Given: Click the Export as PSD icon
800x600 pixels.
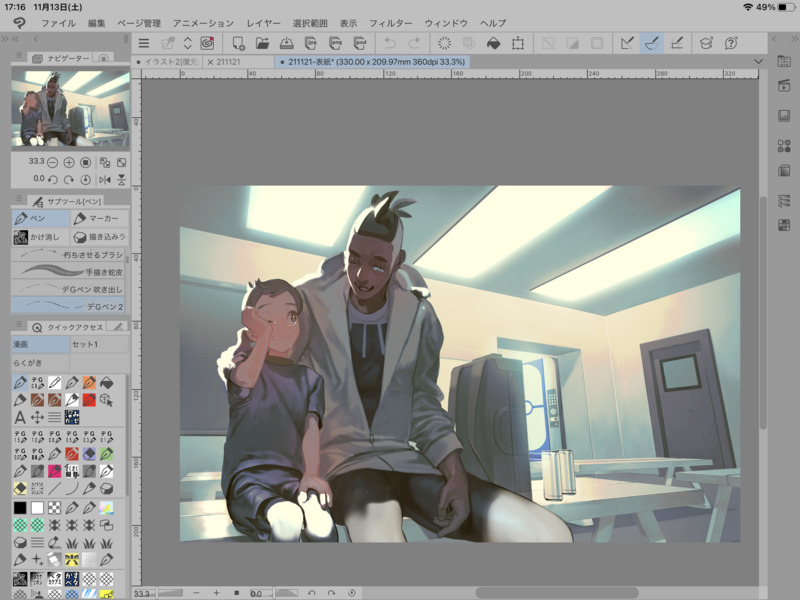Looking at the screenshot, I should point(360,43).
